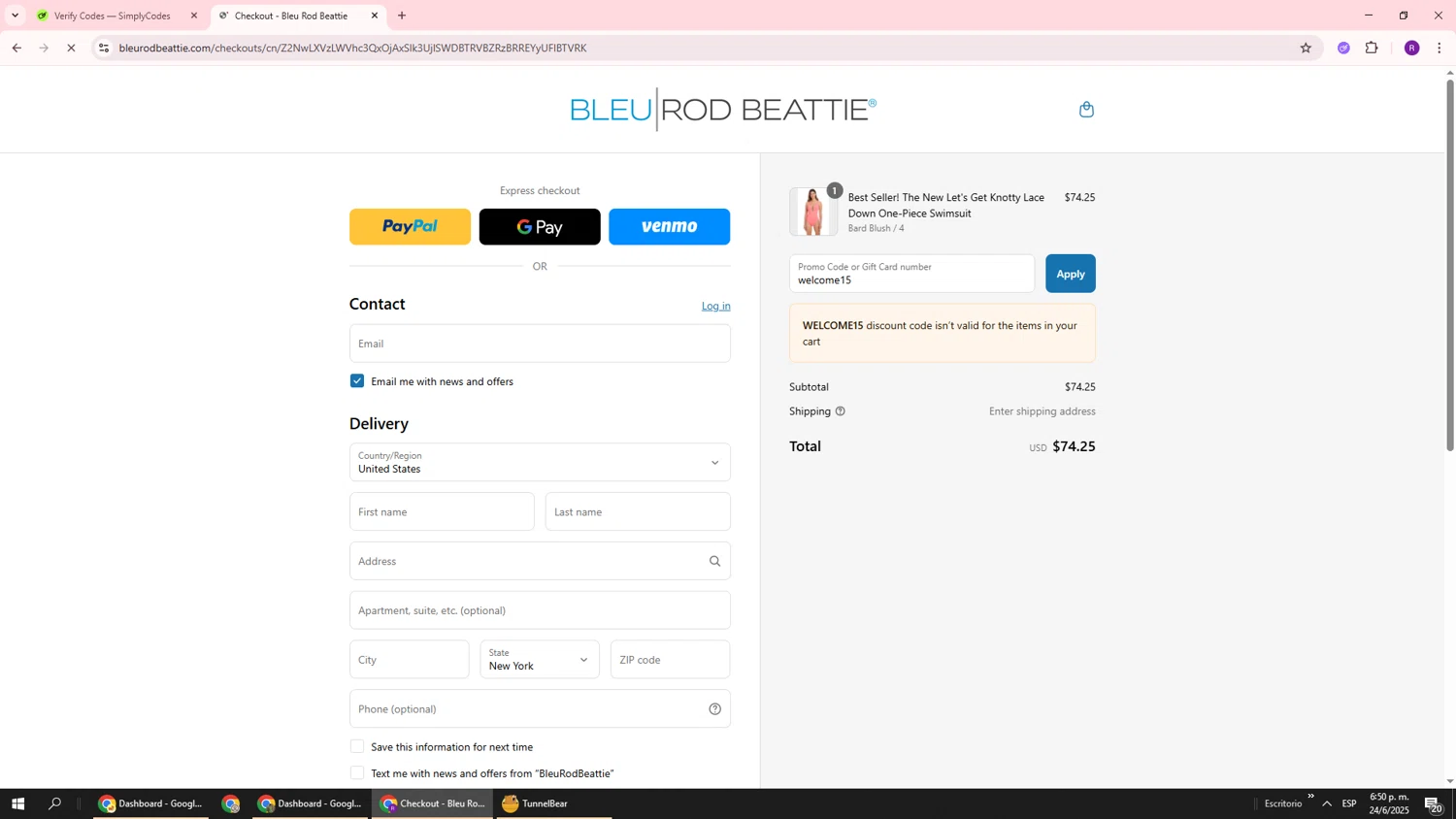Screen dimensions: 1456x819
Task: Open the Windows Start menu
Action: [17, 803]
